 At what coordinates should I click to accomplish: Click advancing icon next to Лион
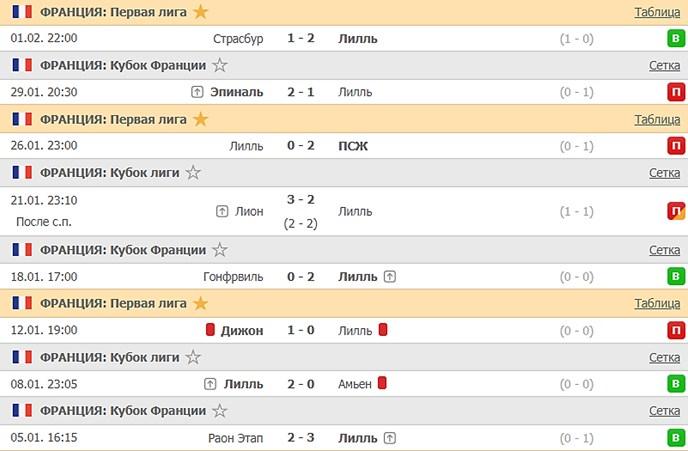click(223, 212)
